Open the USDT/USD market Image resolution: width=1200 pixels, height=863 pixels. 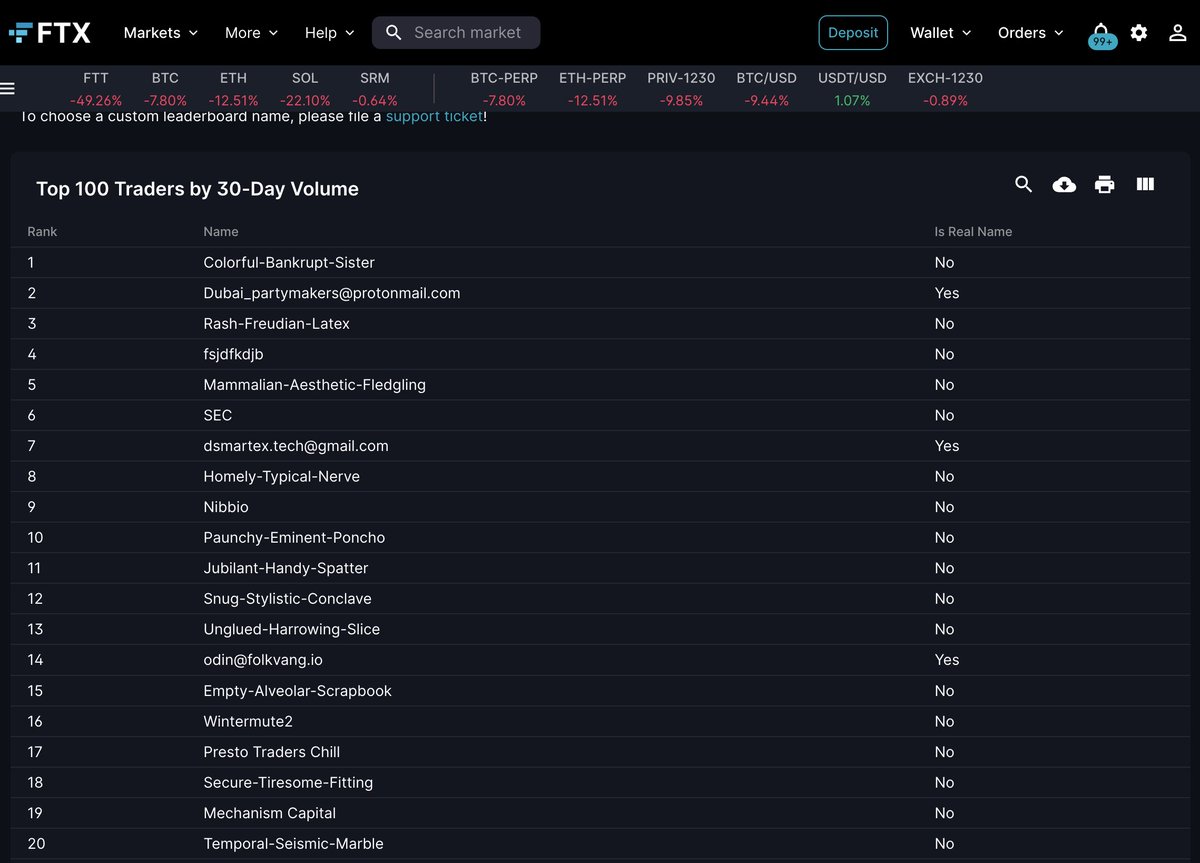click(x=852, y=89)
